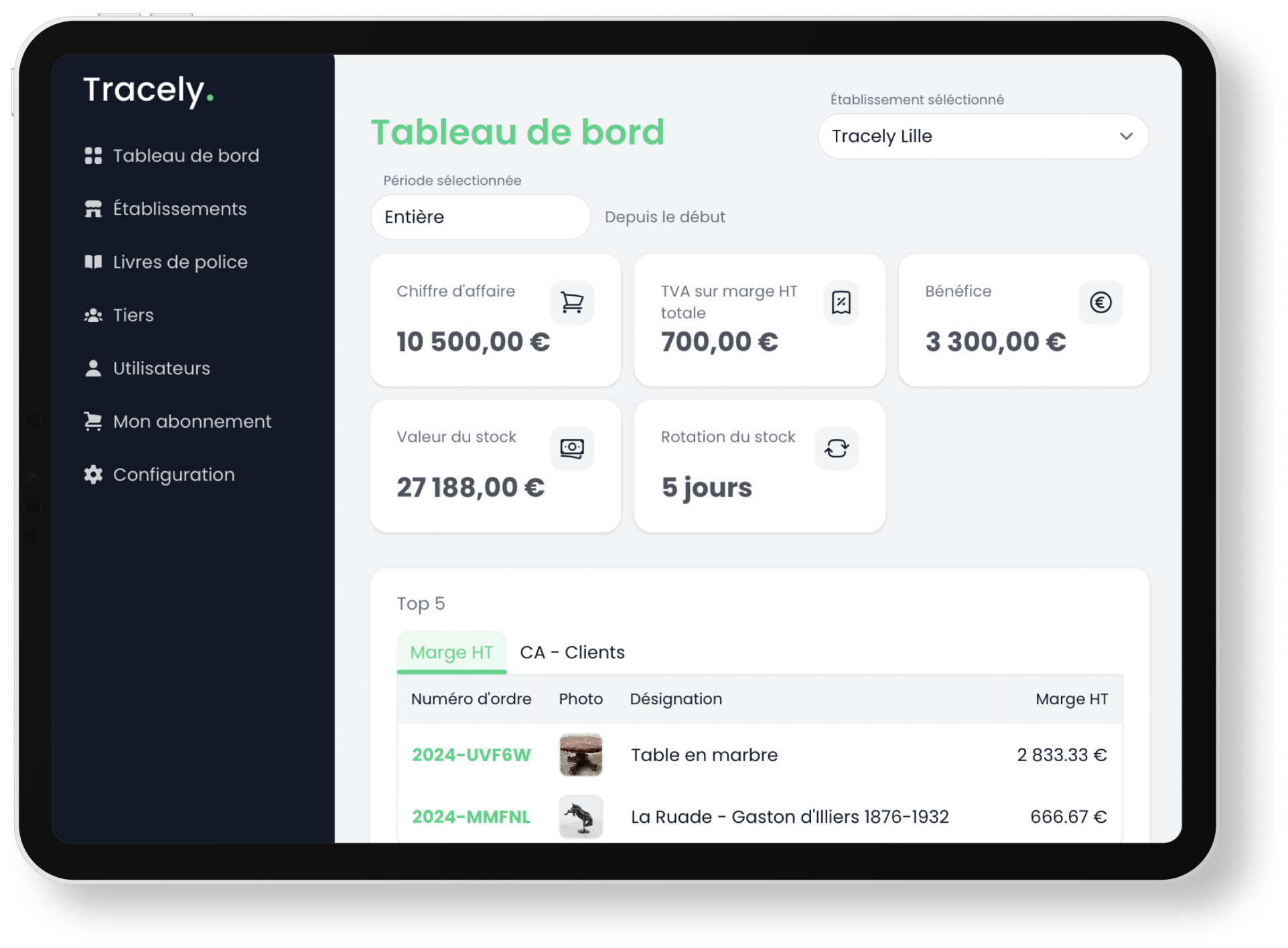Click the TVA percentage/tag icon
Viewport: 1288px width, 948px height.
tap(840, 301)
